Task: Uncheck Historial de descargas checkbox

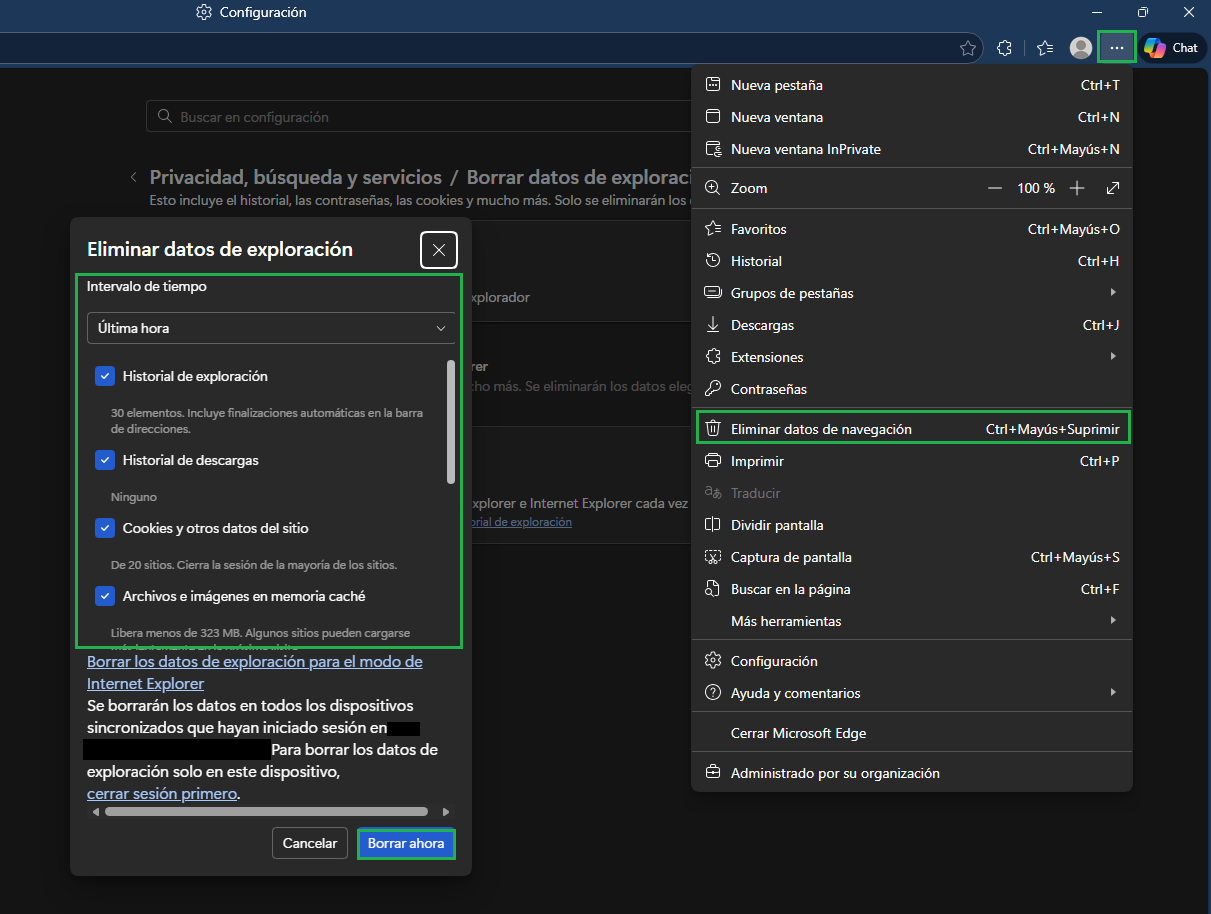Action: 105,460
